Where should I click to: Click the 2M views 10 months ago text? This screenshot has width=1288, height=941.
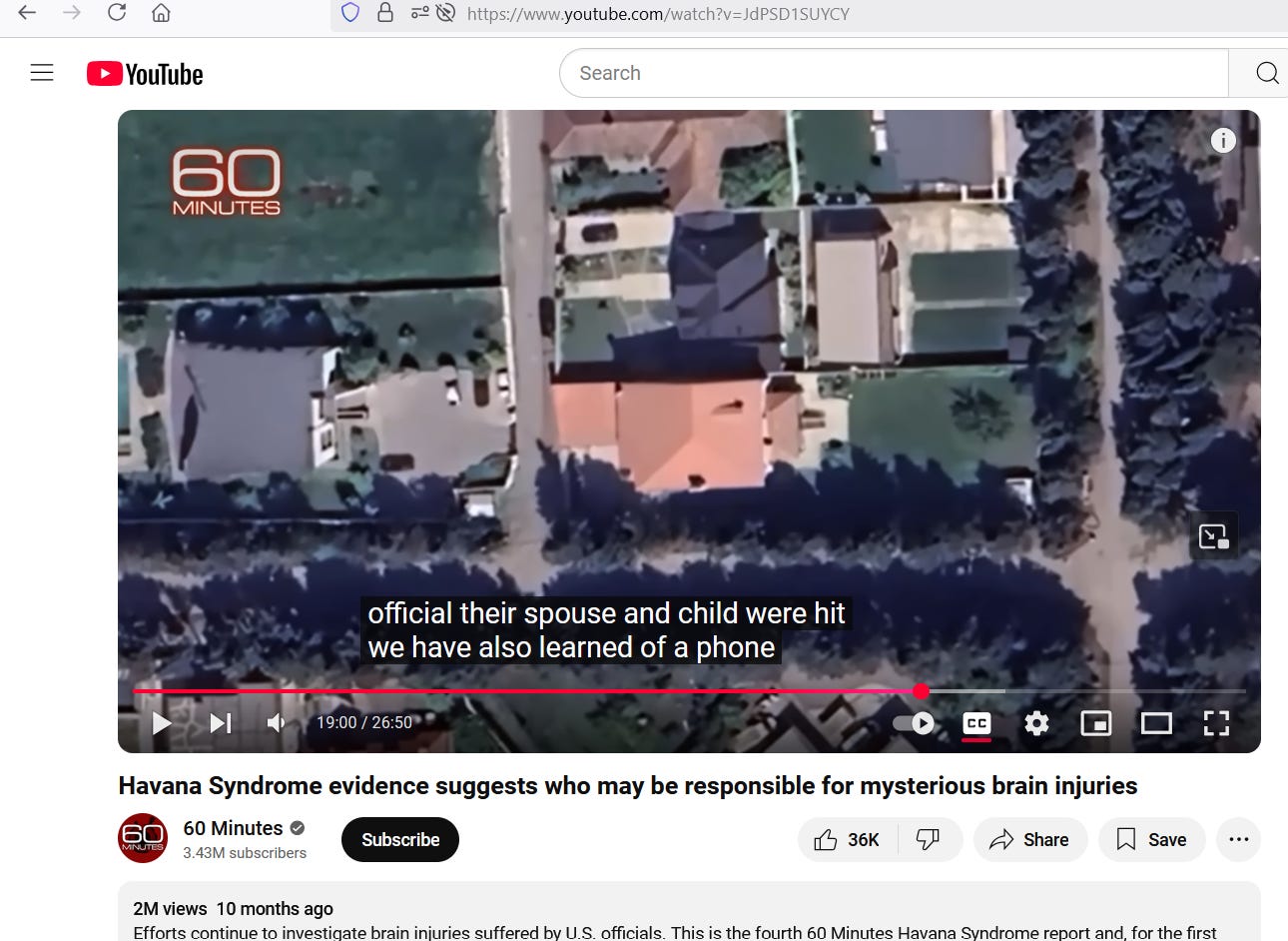tap(233, 909)
